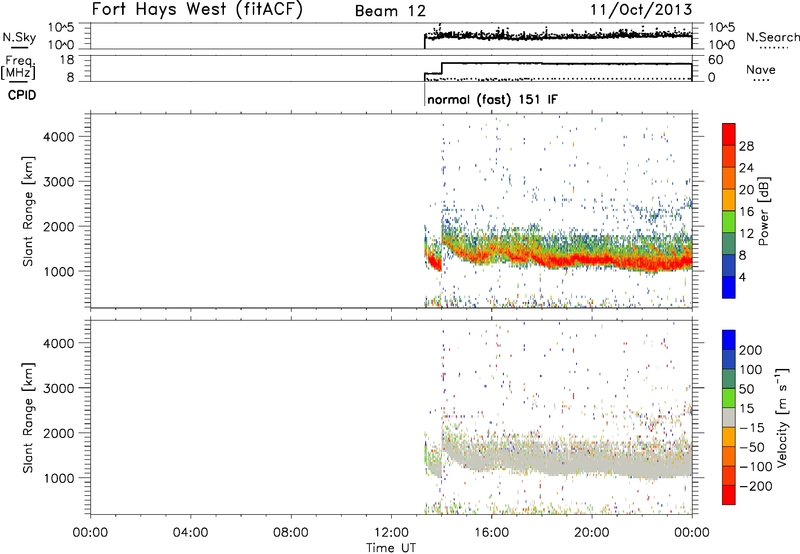Viewport: 800px width, 554px height.
Task: Click the "24" power color bar label
Action: 746,168
